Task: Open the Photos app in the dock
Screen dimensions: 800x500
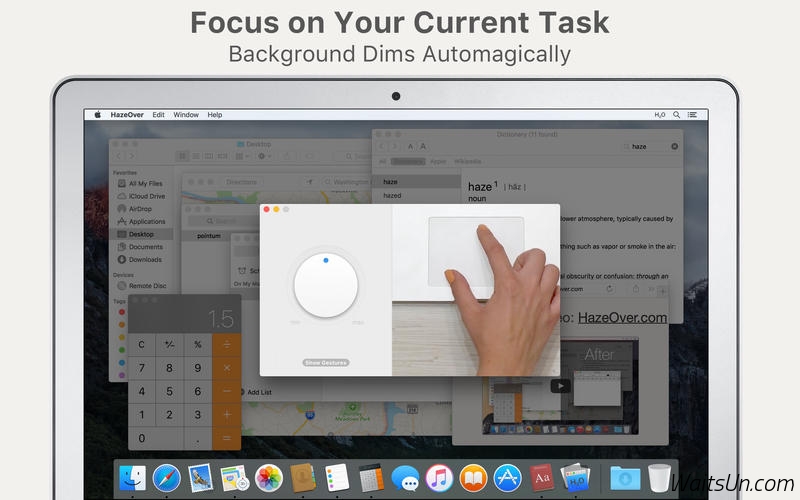Action: tap(268, 478)
